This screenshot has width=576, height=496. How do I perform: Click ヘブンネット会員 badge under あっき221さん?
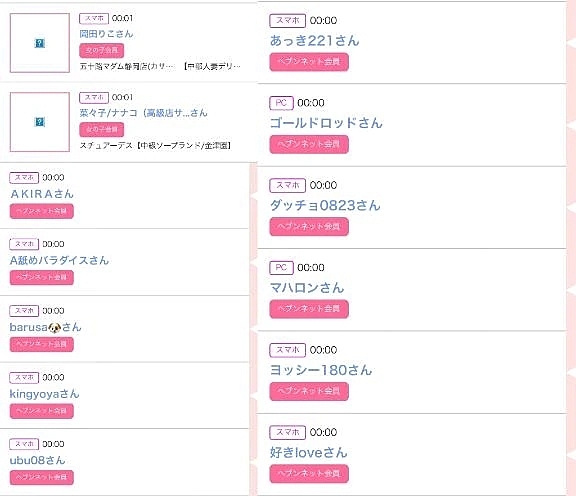309,62
